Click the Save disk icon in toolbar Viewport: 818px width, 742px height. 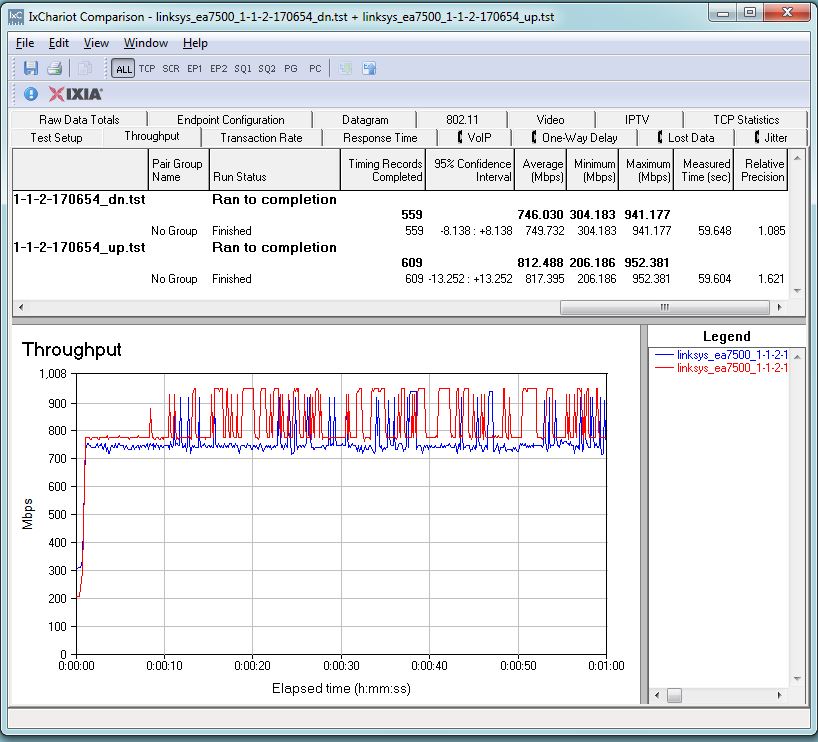click(31, 68)
